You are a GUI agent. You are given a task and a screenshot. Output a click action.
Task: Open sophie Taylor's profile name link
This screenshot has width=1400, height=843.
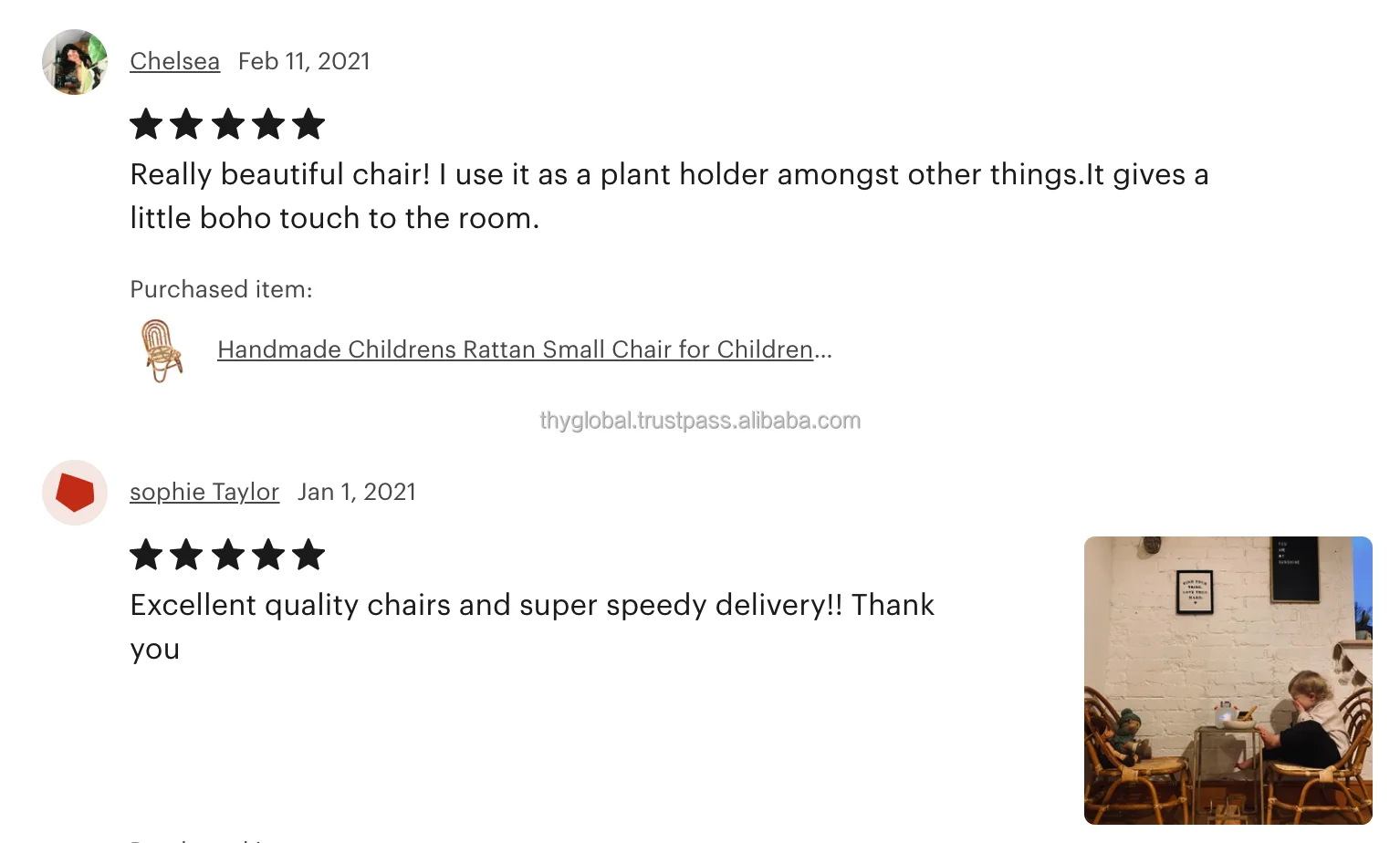(204, 492)
